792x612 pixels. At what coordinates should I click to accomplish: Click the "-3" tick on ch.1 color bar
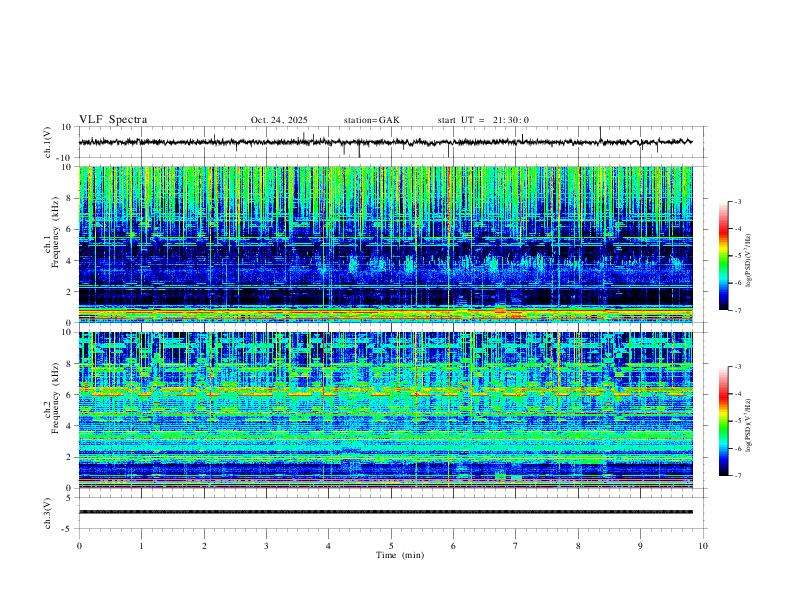pyautogui.click(x=737, y=201)
